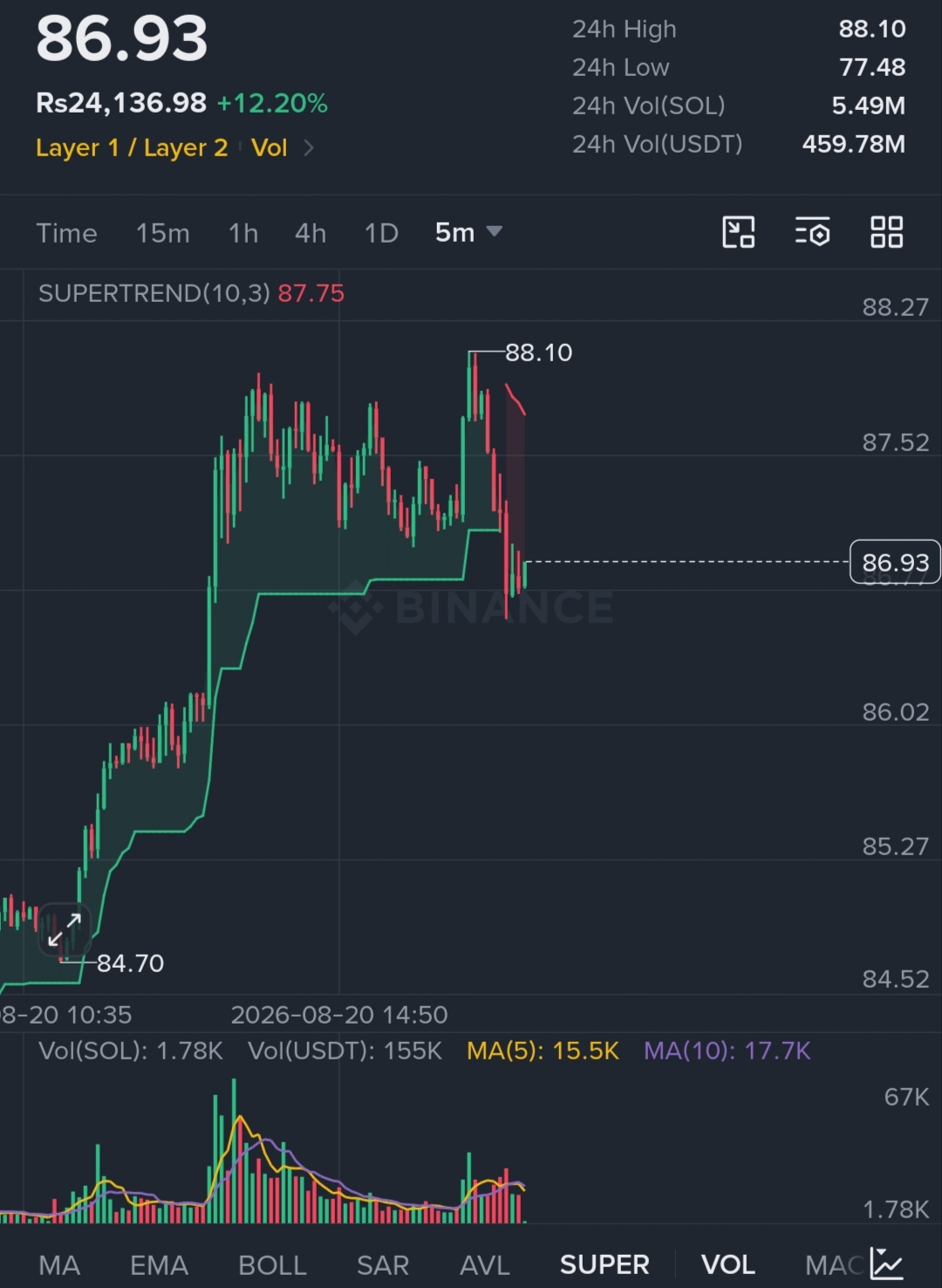Open indicator chart icon at bottom right
This screenshot has width=942, height=1288.
point(886,1264)
